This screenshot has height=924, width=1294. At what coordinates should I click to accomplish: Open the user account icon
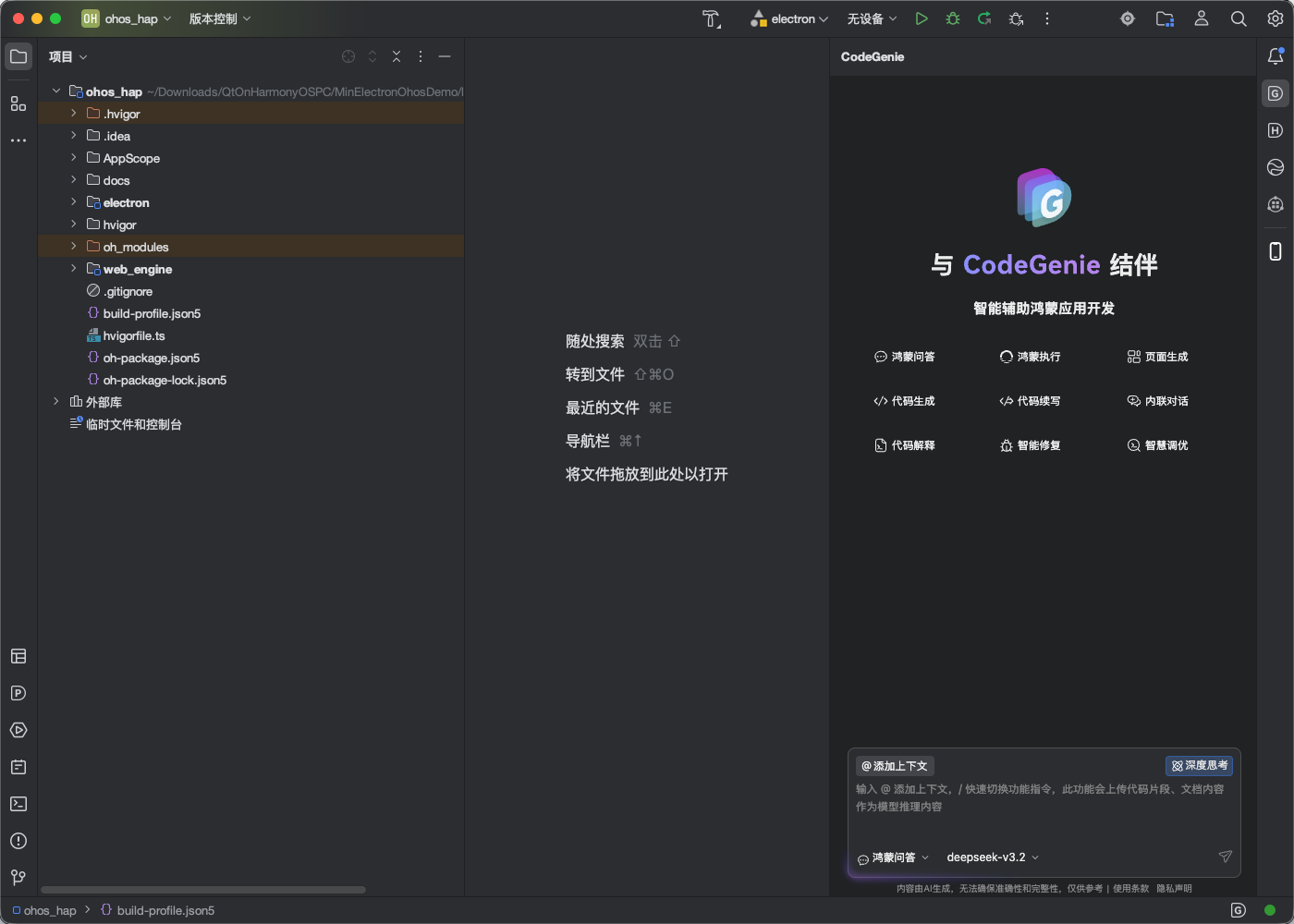[x=1202, y=18]
